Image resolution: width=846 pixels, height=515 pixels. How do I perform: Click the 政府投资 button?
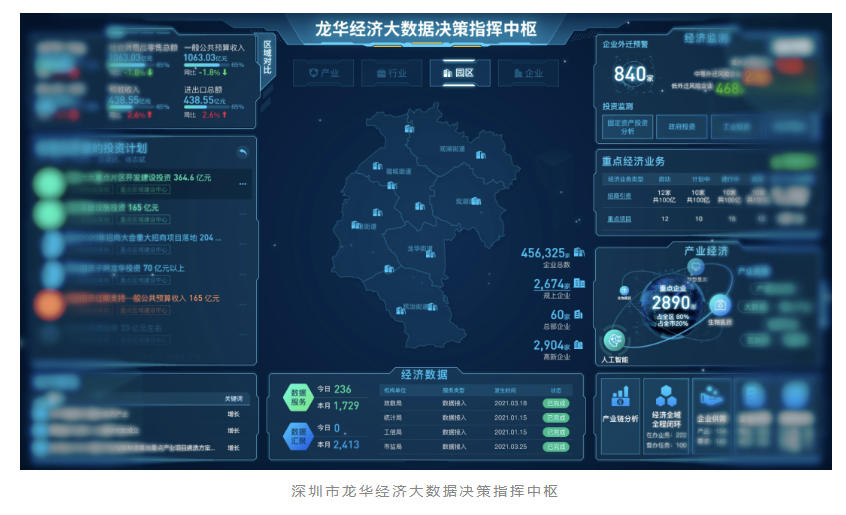681,126
